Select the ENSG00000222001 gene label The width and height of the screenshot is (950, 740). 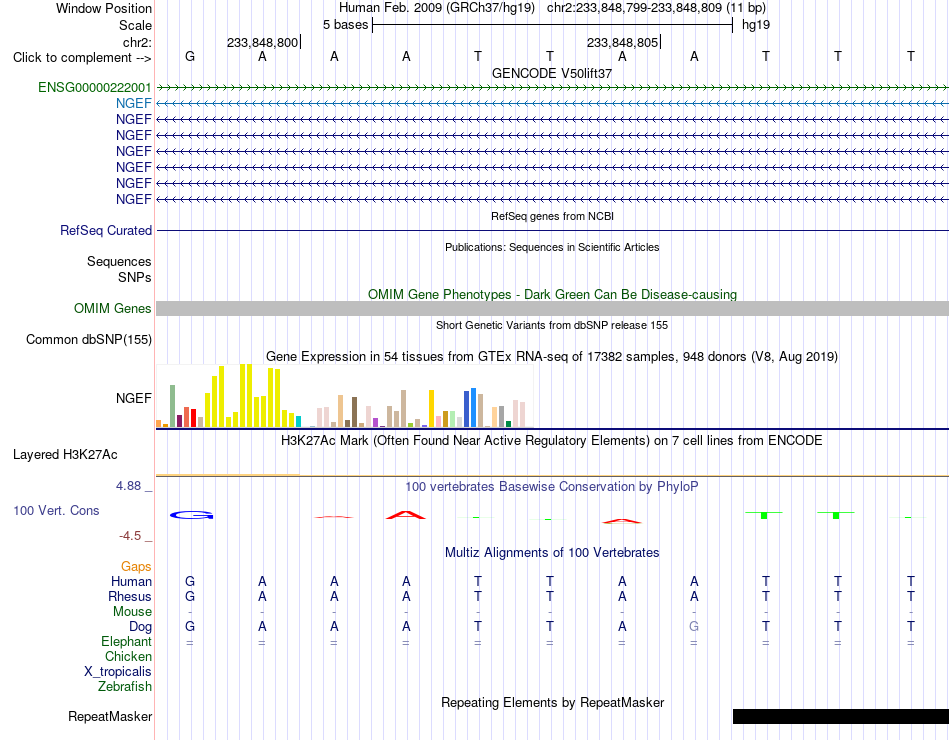tap(95, 87)
